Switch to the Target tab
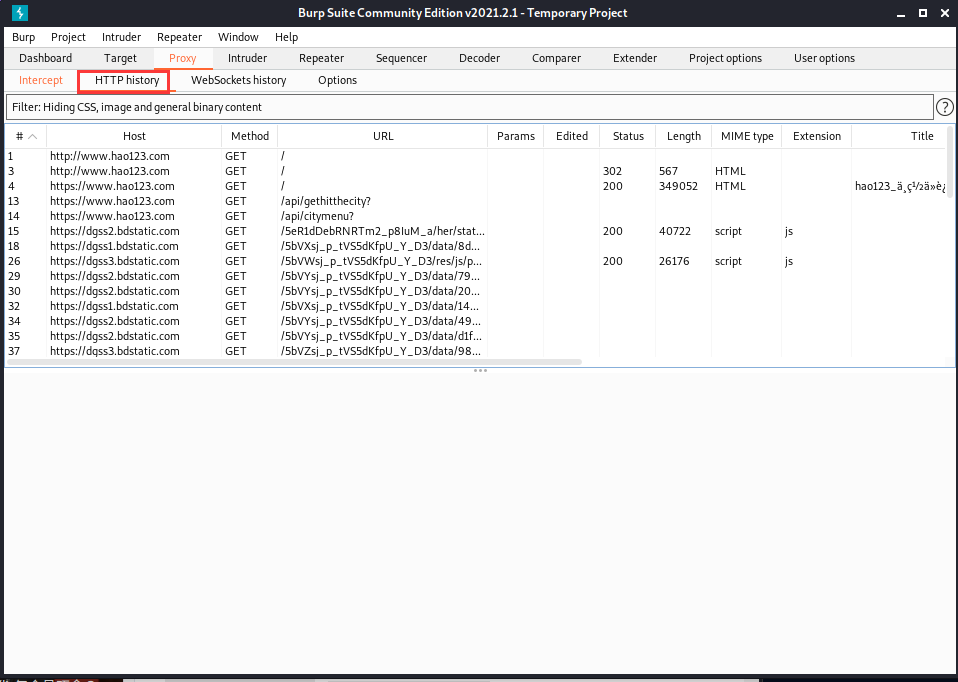This screenshot has width=958, height=682. click(120, 58)
